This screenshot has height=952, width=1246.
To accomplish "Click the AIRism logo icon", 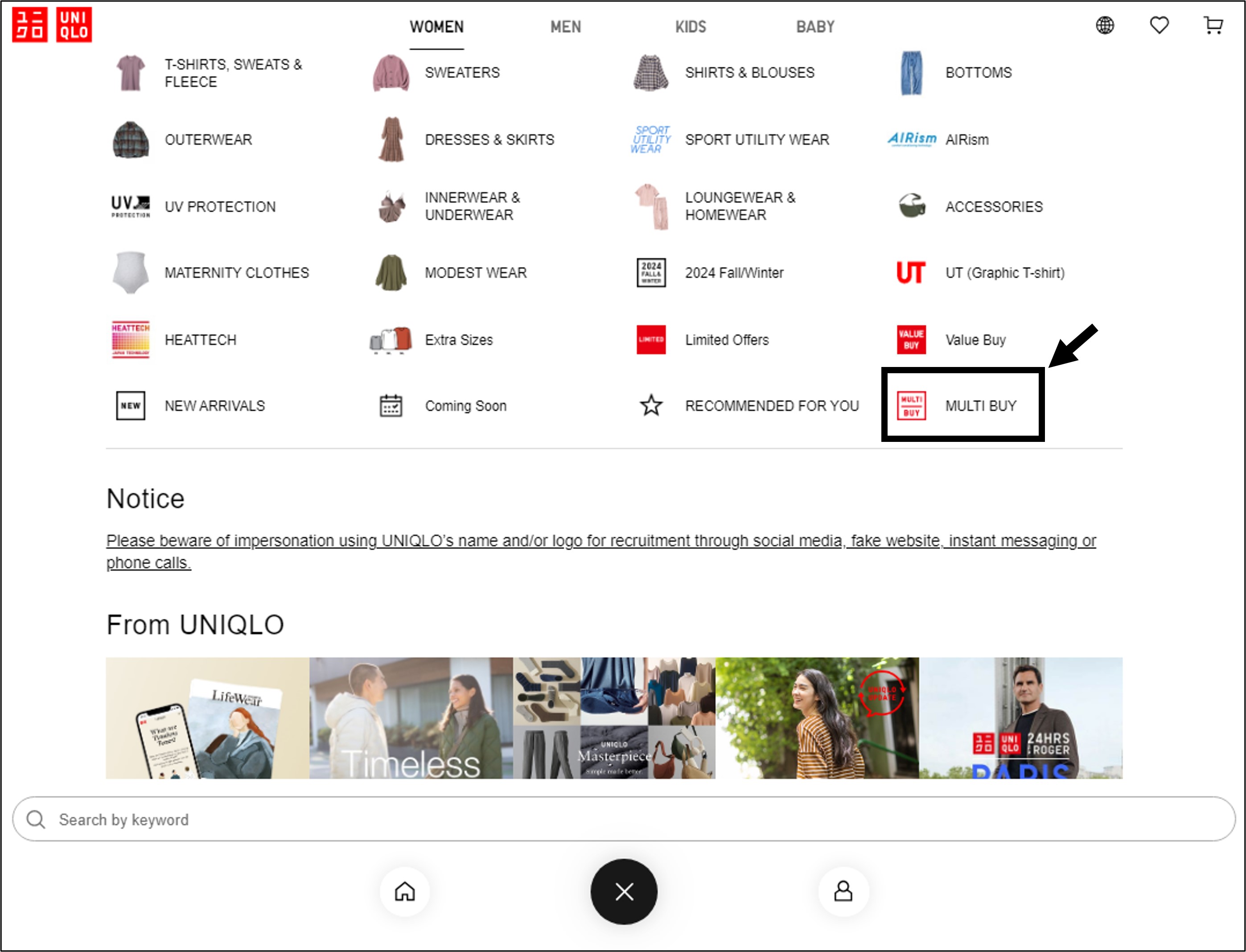I will click(x=911, y=140).
